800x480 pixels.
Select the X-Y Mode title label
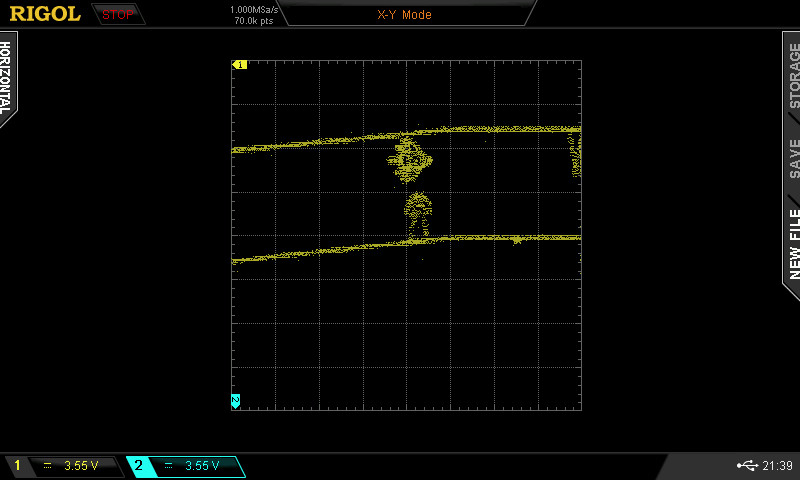tap(404, 15)
